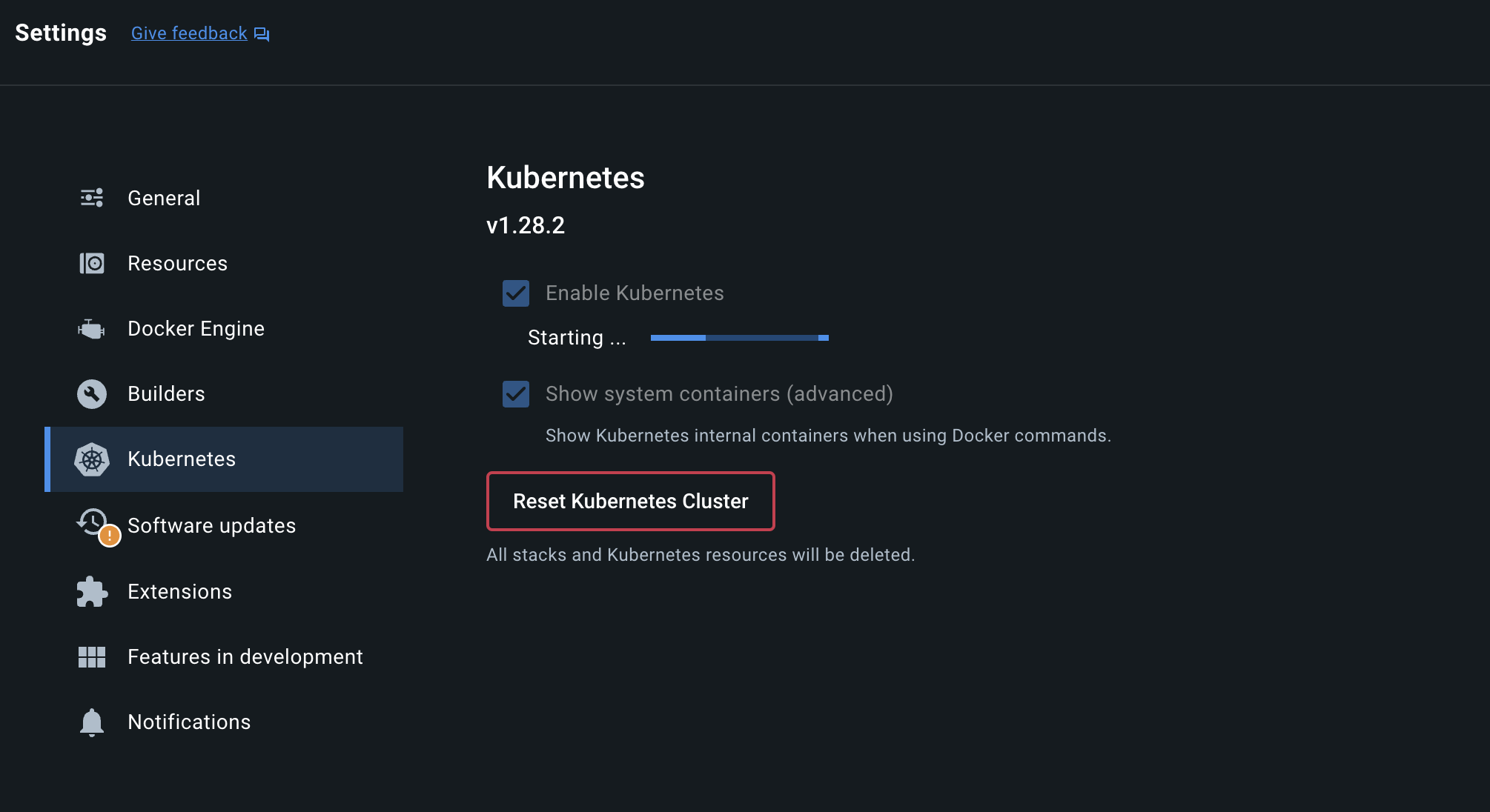Image resolution: width=1490 pixels, height=812 pixels.
Task: Click the General settings sliders icon
Action: [x=91, y=197]
